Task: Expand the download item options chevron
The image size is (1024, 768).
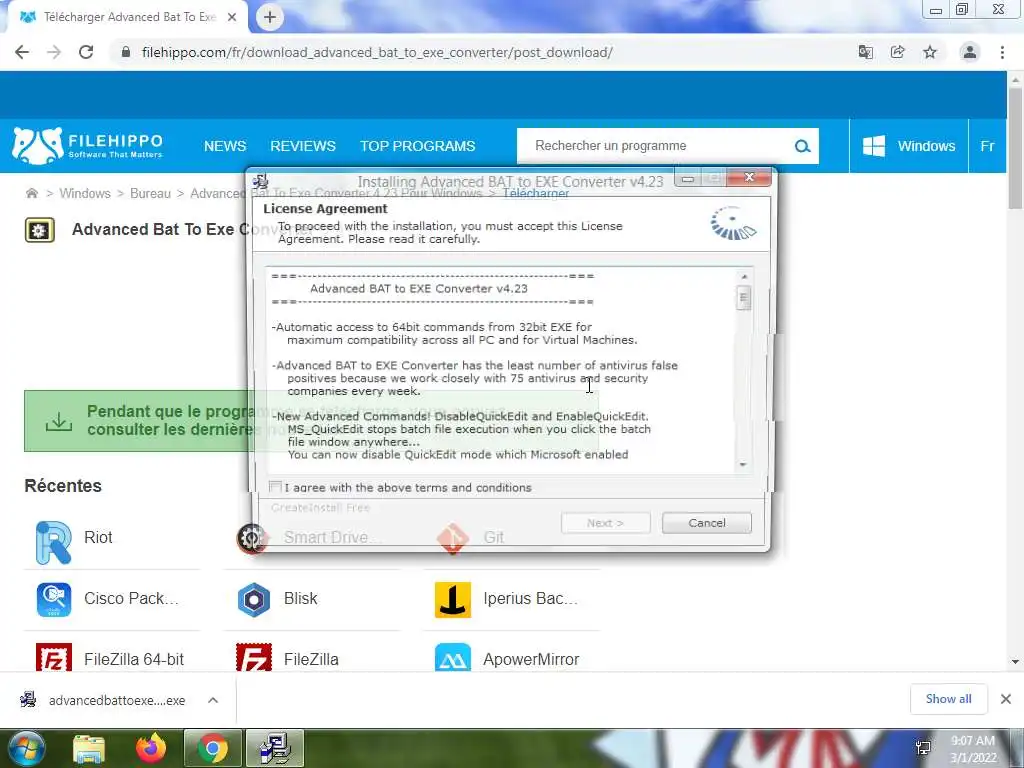Action: click(x=213, y=700)
